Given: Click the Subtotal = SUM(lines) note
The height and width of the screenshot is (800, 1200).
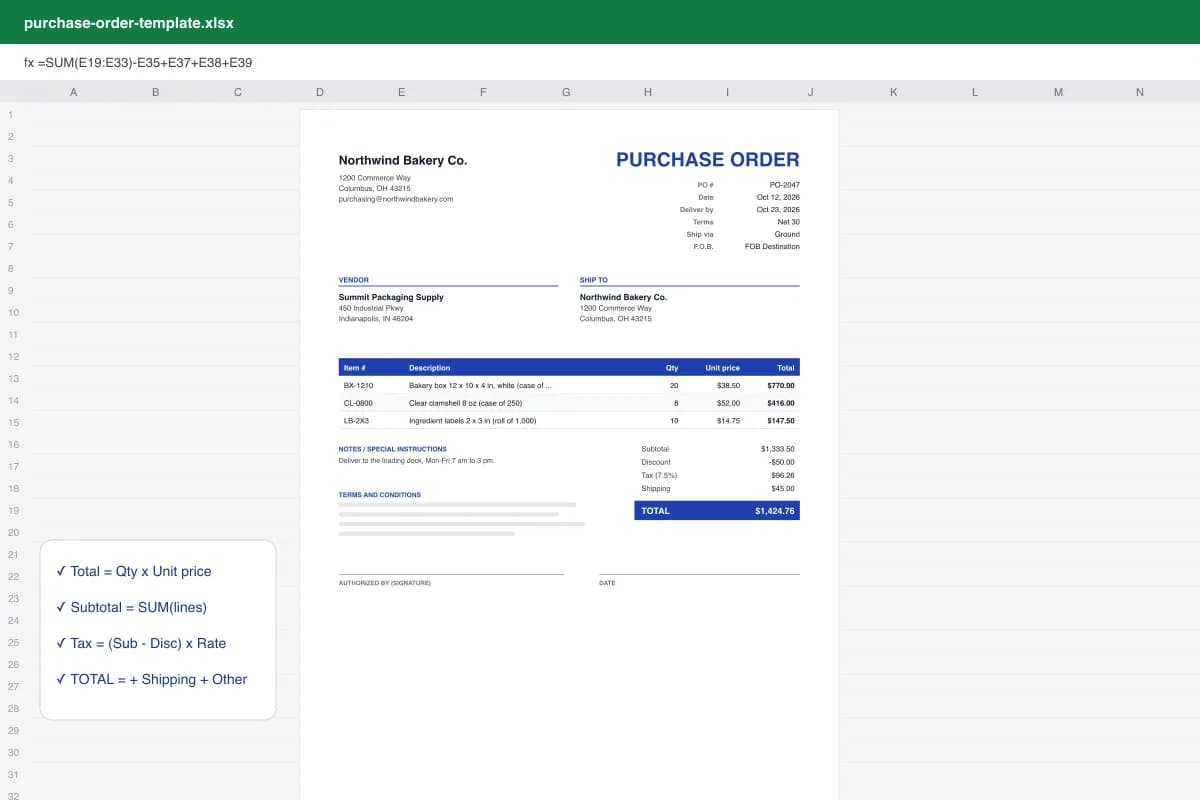Looking at the screenshot, I should click(132, 607).
